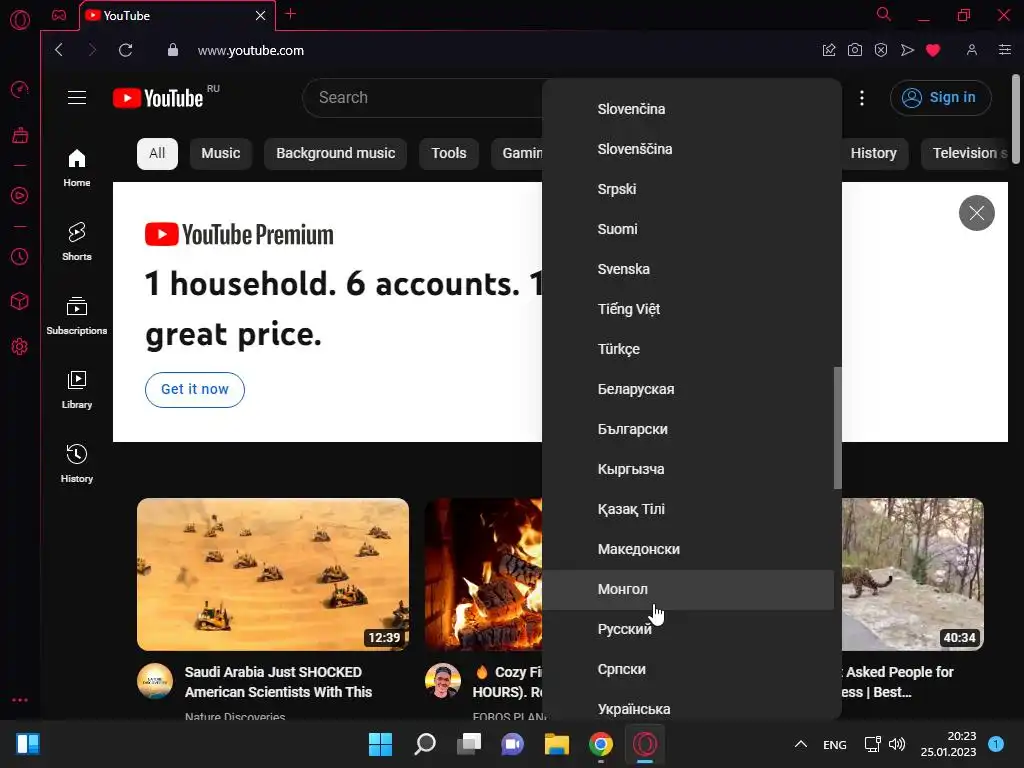Search in tabs magnifier icon

(884, 14)
